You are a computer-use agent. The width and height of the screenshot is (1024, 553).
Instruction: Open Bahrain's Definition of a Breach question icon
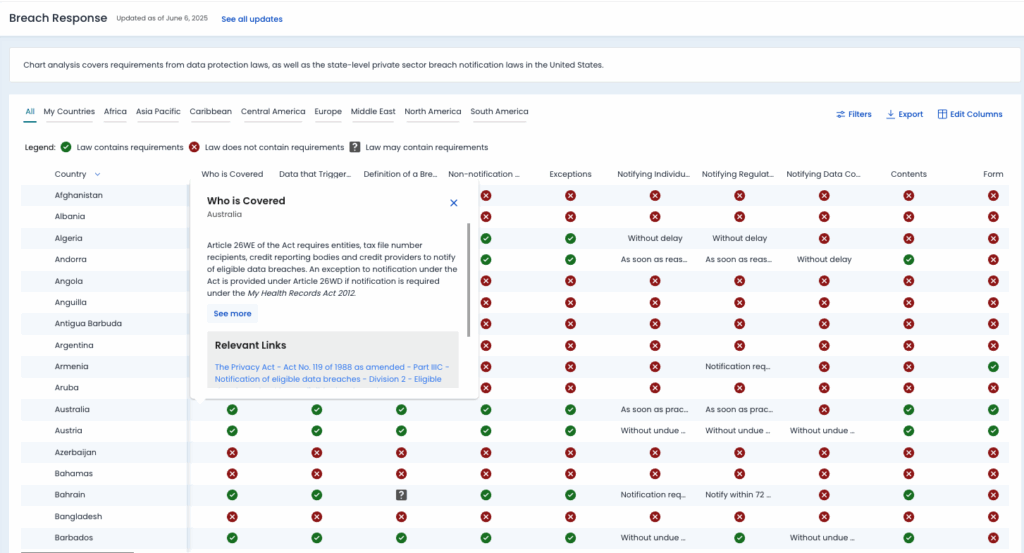coord(401,495)
